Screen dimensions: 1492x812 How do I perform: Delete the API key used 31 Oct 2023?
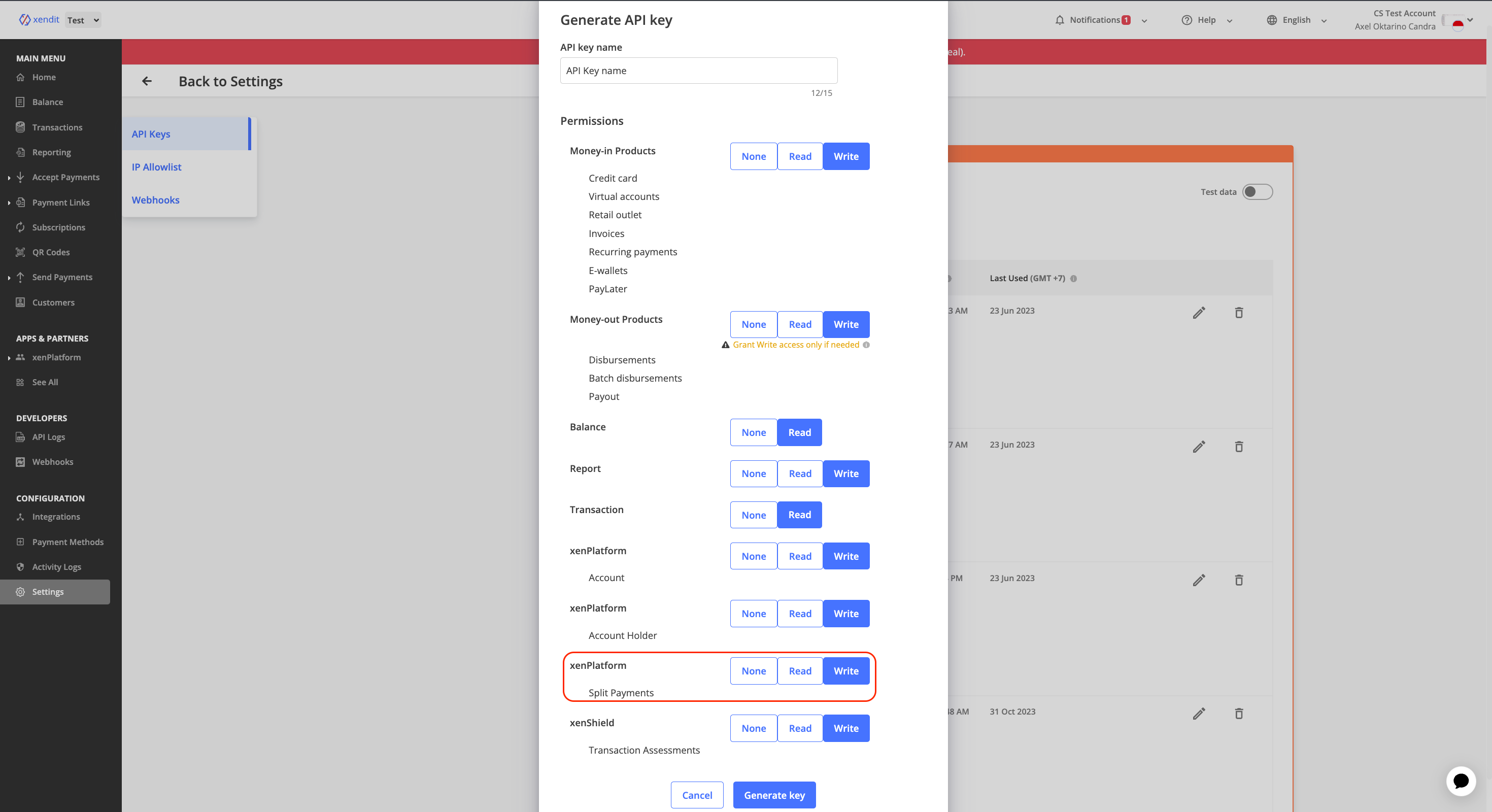pyautogui.click(x=1239, y=714)
